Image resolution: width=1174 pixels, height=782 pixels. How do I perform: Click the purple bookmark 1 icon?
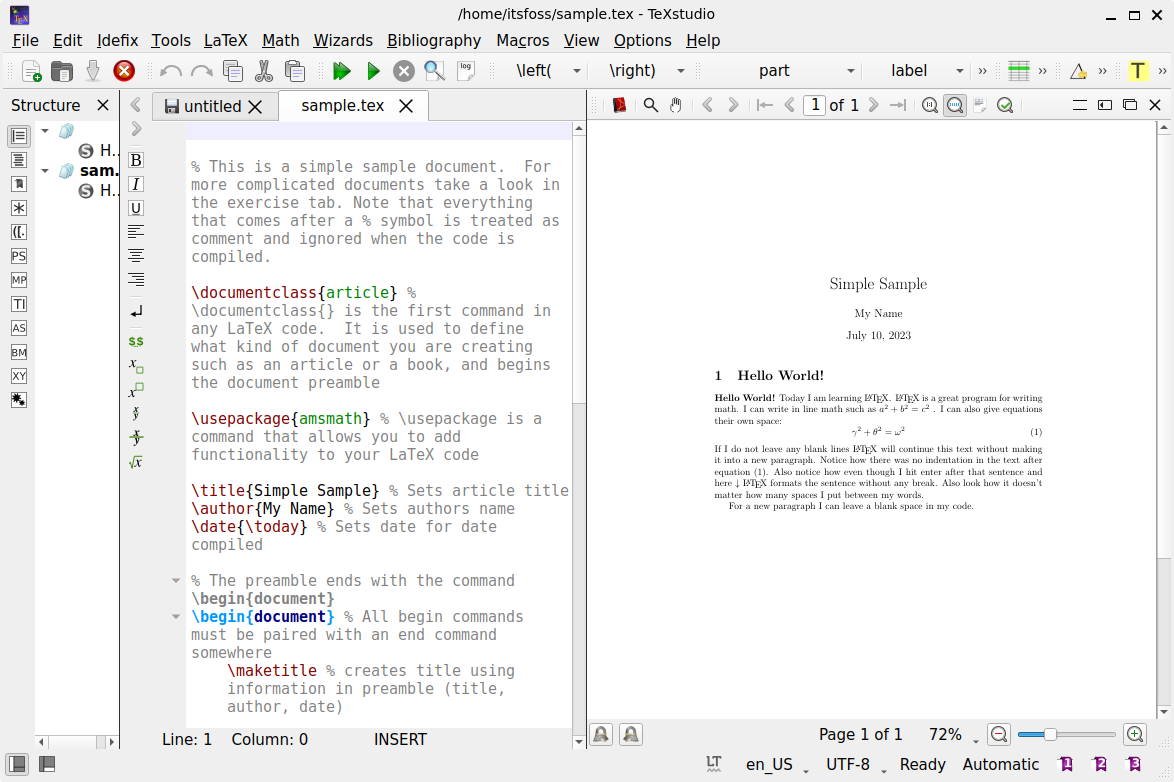point(1065,764)
